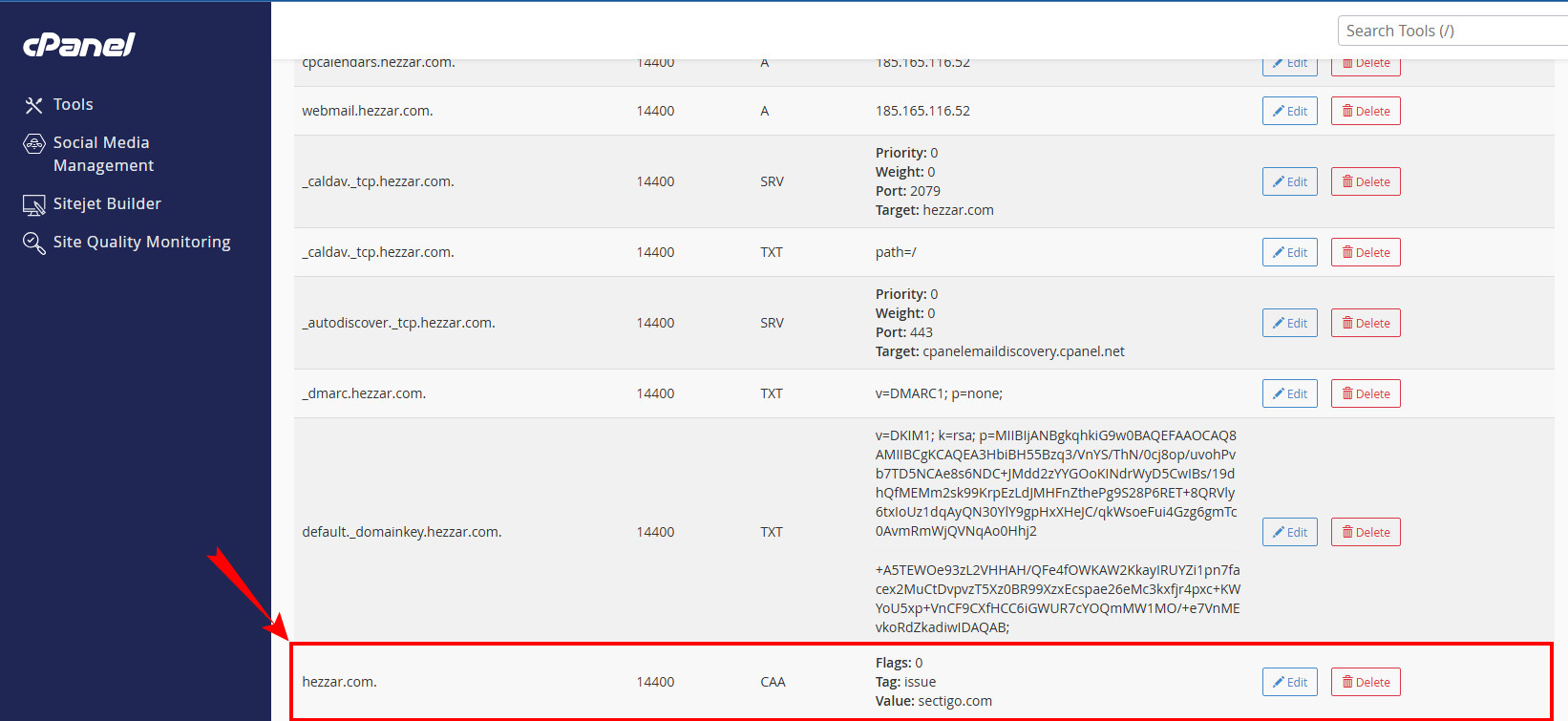Click the Tools wrench icon in sidebar
This screenshot has height=721, width=1568.
tap(34, 105)
